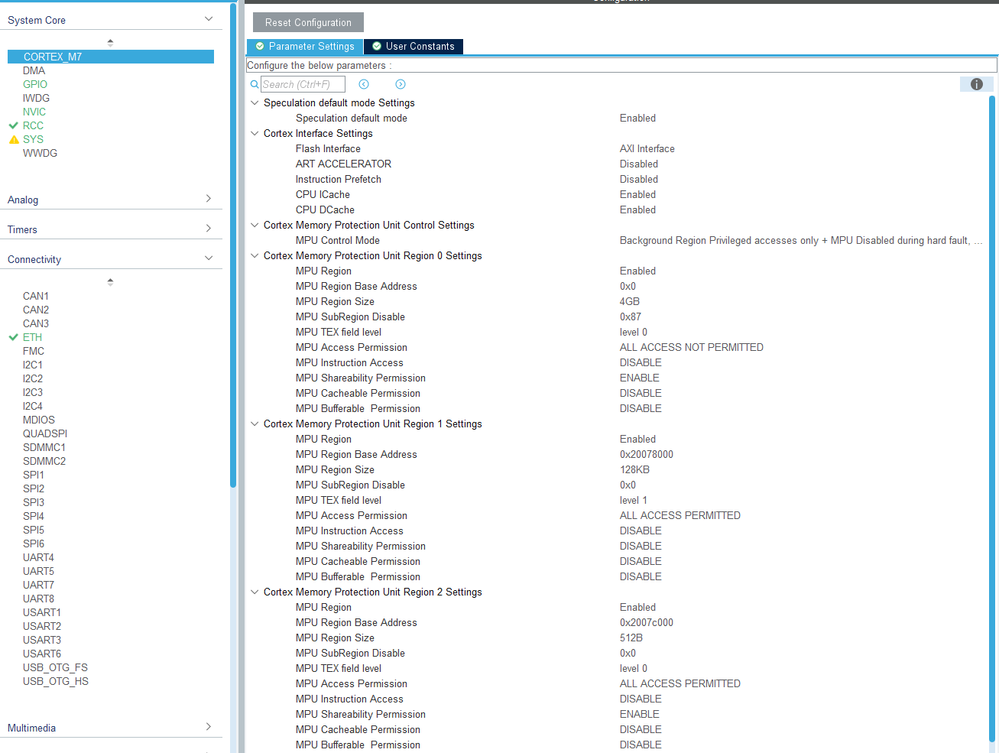Click the Reset Configuration button
Viewport: 999px width, 753px height.
tap(307, 22)
